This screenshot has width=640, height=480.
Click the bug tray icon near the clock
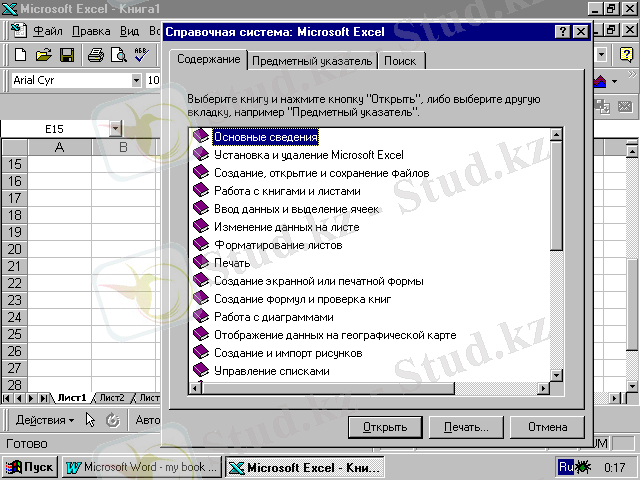583,467
